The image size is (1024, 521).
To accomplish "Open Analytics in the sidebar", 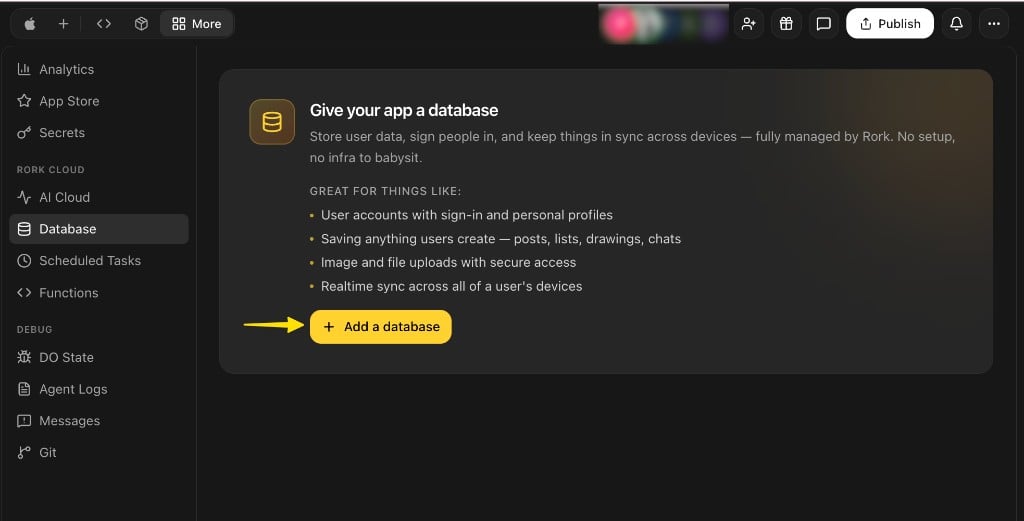I will (x=99, y=69).
